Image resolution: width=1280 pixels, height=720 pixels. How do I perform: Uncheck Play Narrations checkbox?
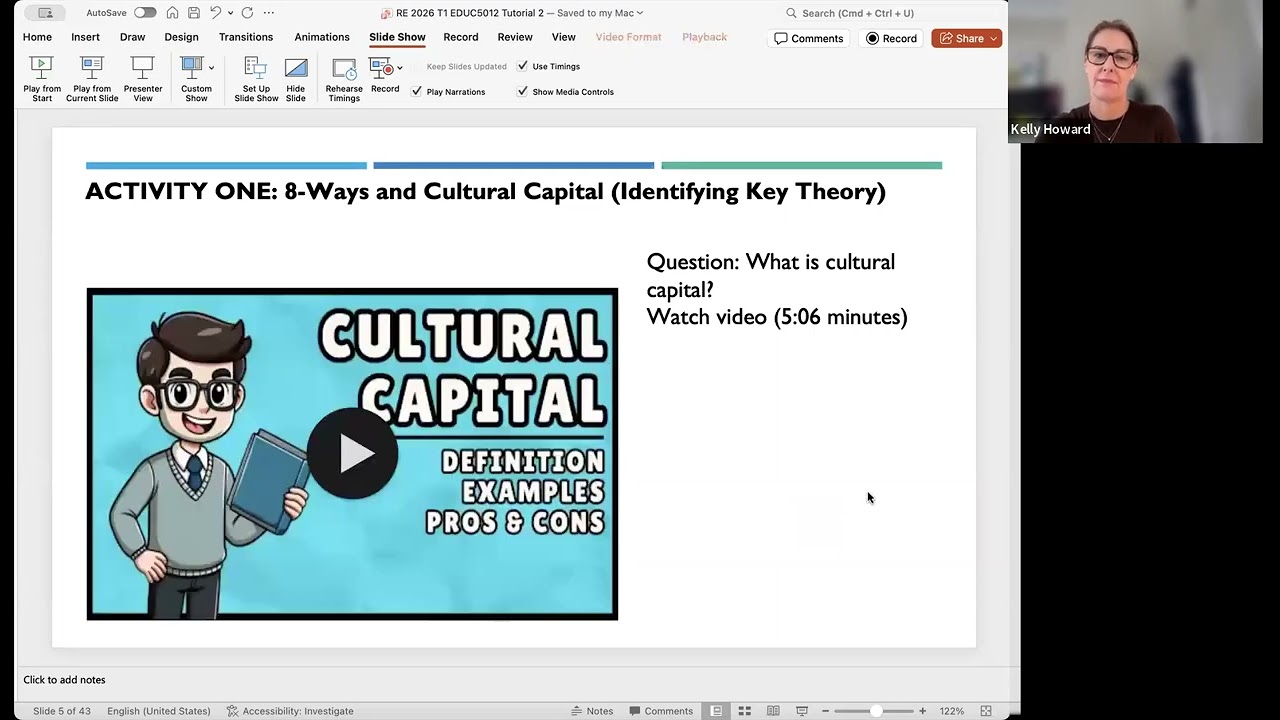416,91
